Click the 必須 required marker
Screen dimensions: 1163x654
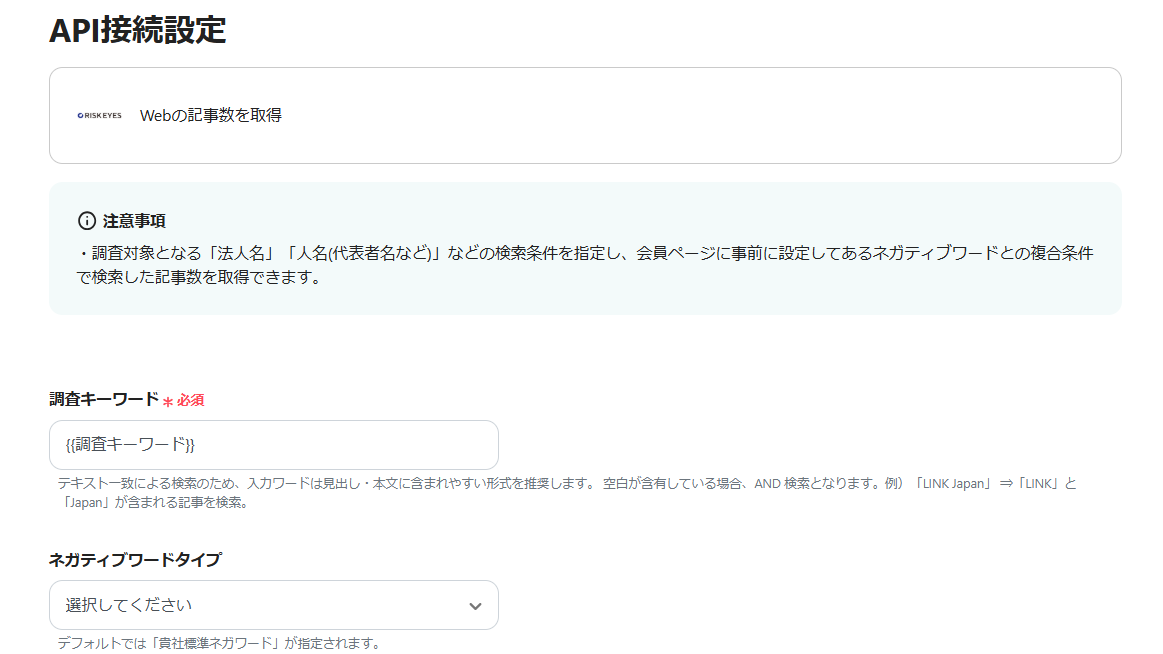point(184,400)
